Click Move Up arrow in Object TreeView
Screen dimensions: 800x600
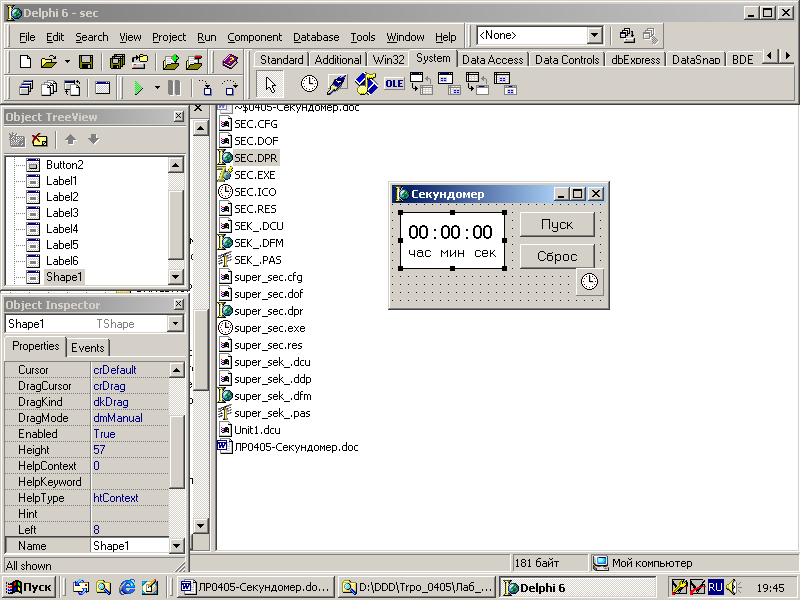pyautogui.click(x=70, y=139)
